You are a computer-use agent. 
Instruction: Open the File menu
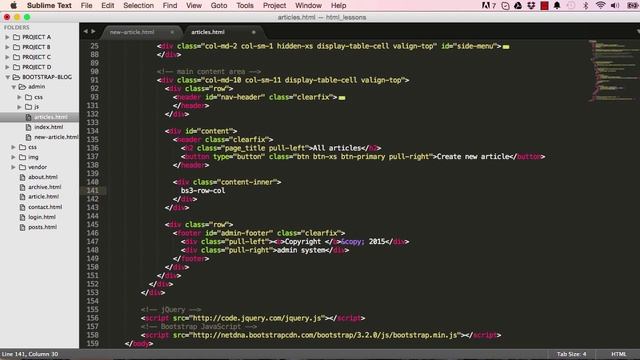coord(87,5)
